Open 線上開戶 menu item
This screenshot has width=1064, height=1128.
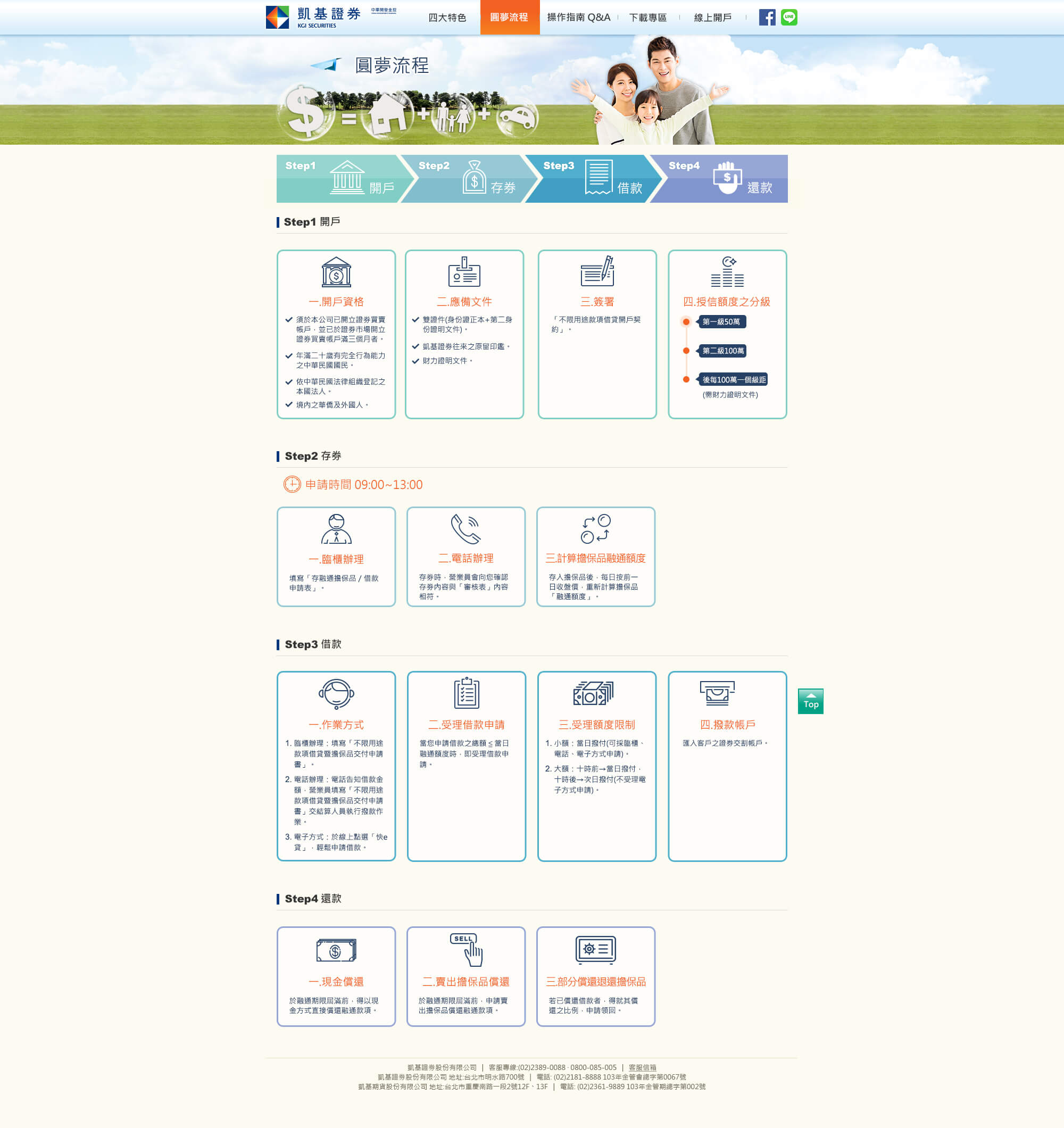713,18
